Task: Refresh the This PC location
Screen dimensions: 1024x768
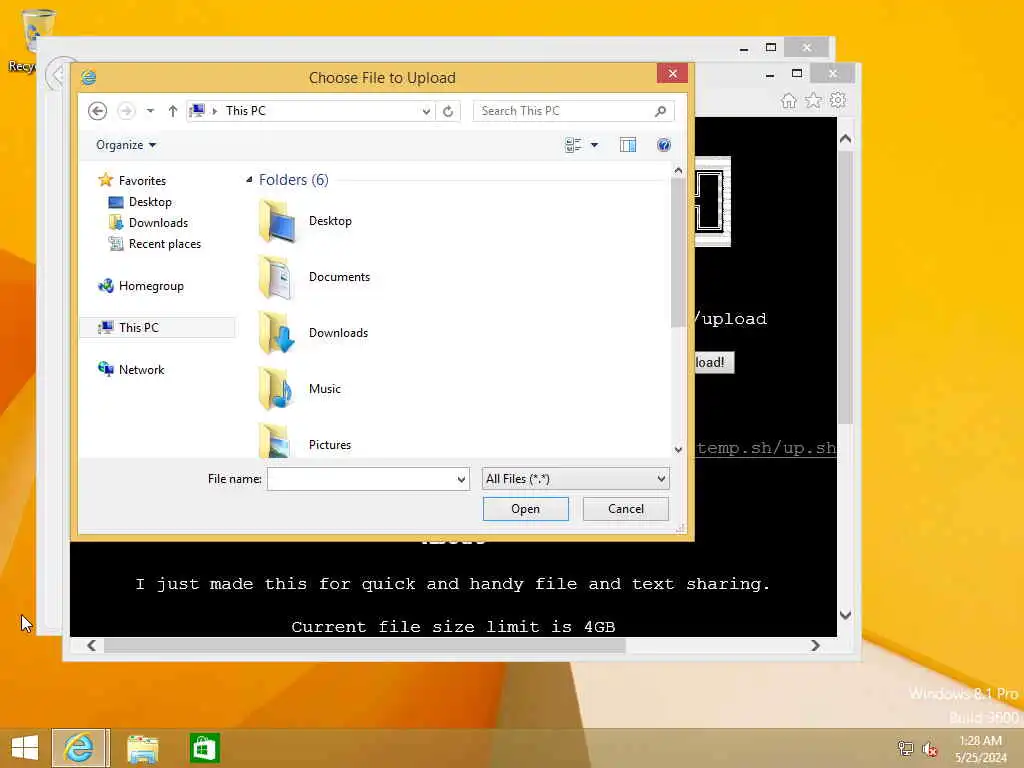Action: (448, 112)
